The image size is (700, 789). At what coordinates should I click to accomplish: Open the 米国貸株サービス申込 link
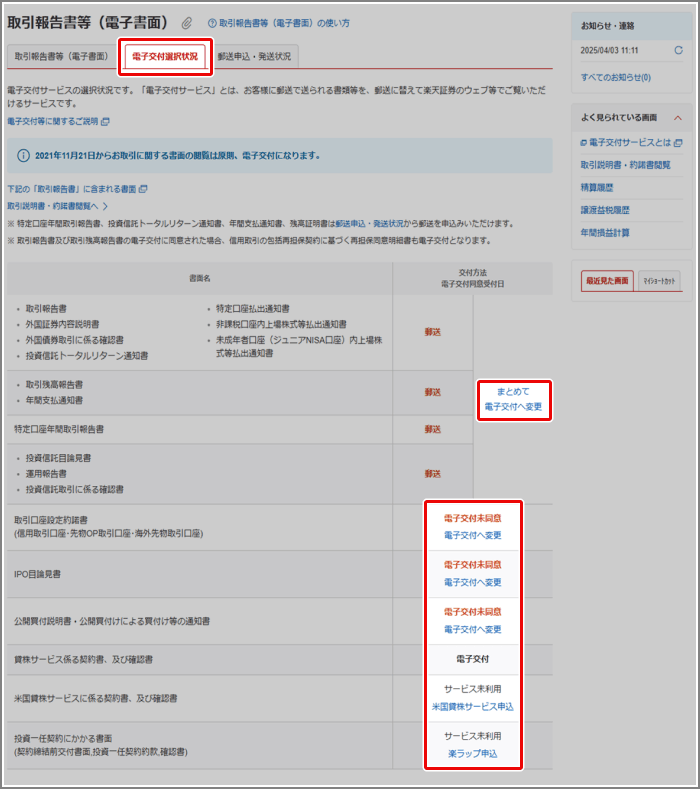pyautogui.click(x=473, y=706)
